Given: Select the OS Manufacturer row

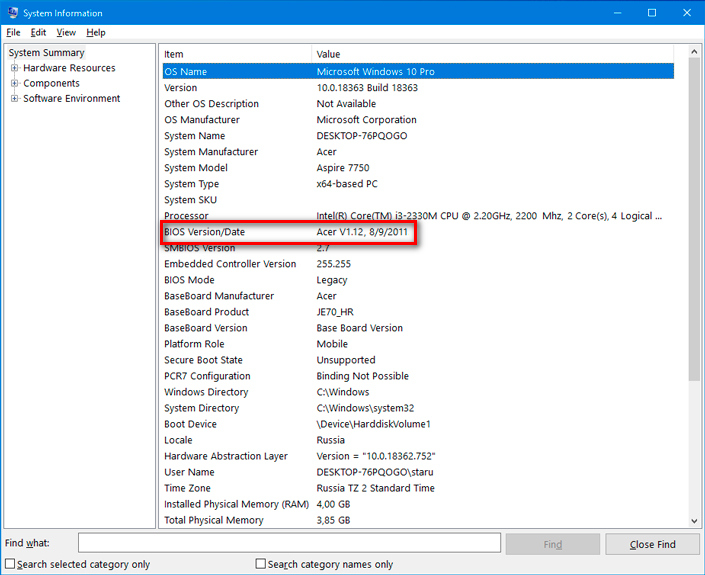Looking at the screenshot, I should (x=418, y=120).
